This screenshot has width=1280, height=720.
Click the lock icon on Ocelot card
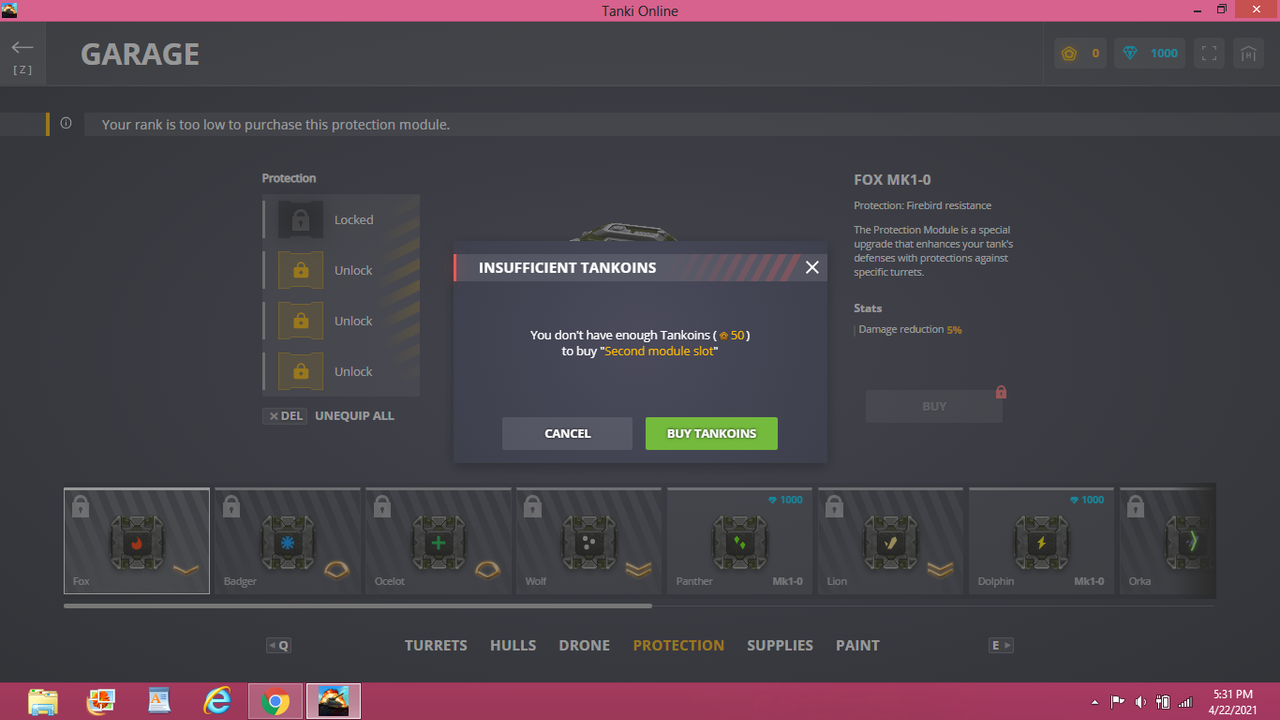[383, 506]
